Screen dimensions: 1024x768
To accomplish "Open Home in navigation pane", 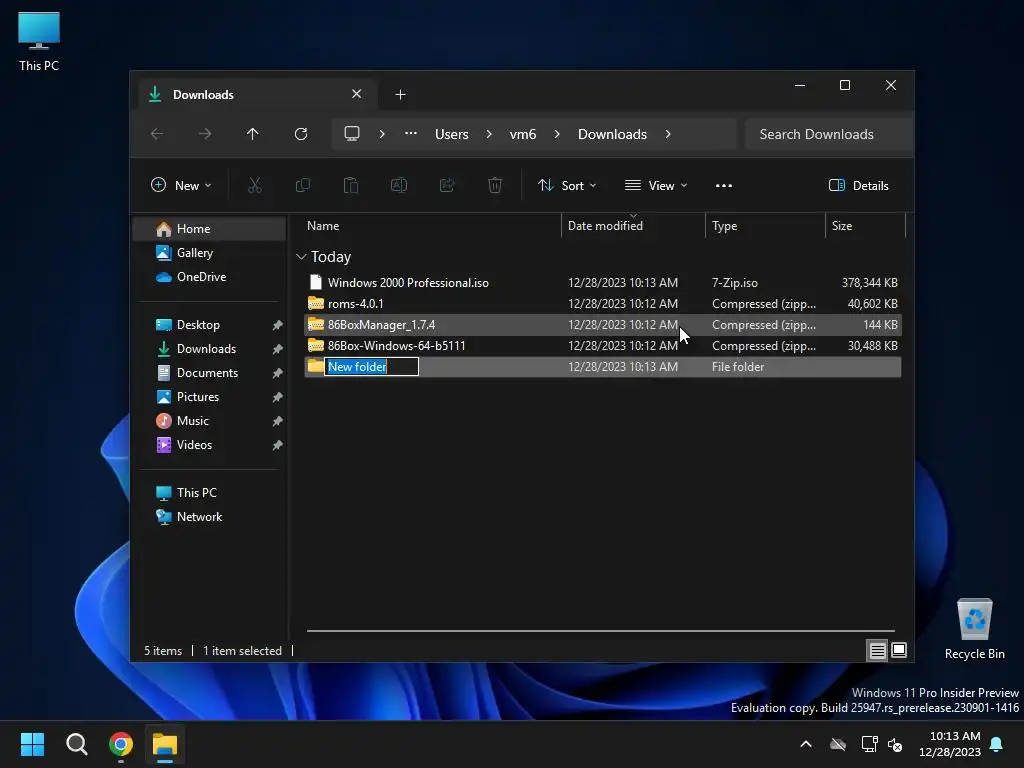I will [x=209, y=229].
